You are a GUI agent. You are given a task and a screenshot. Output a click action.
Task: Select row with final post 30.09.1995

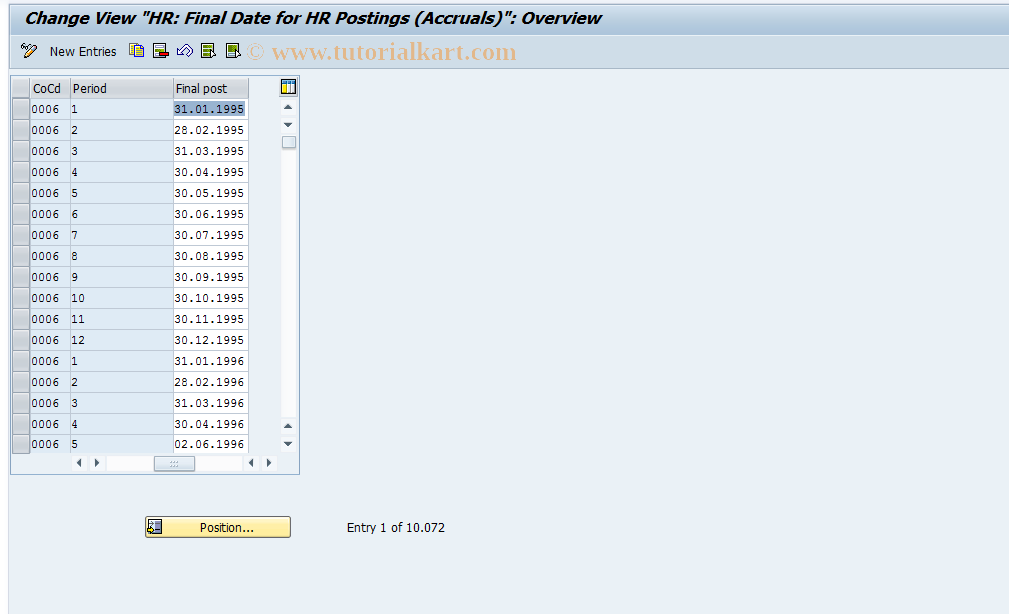coord(21,277)
